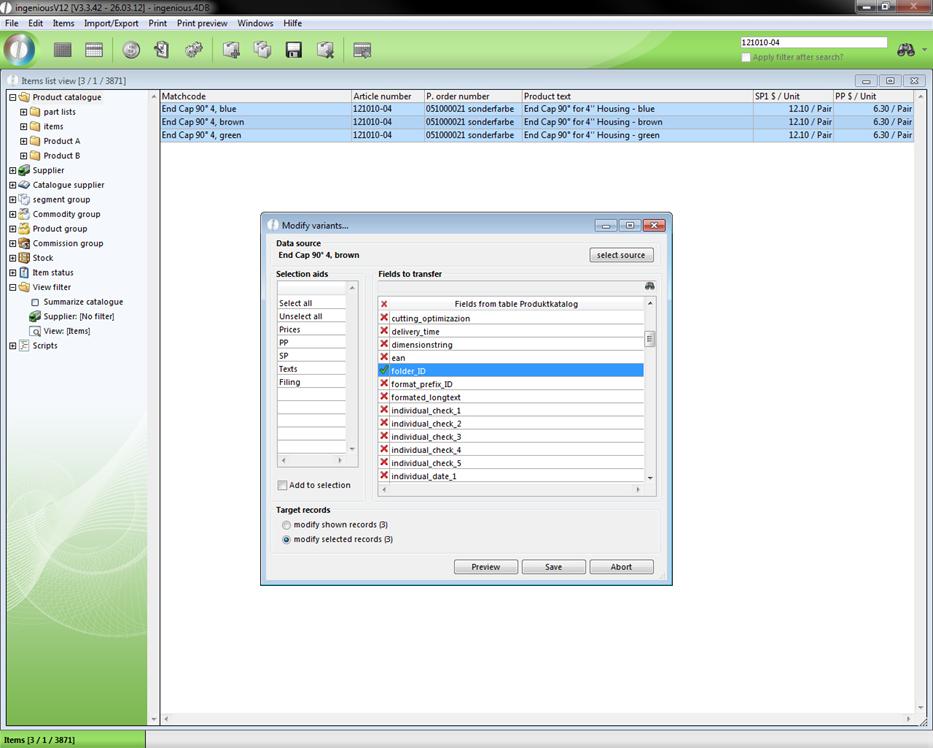Click binoculars icon above Fields to transfer
This screenshot has width=933, height=748.
[649, 286]
